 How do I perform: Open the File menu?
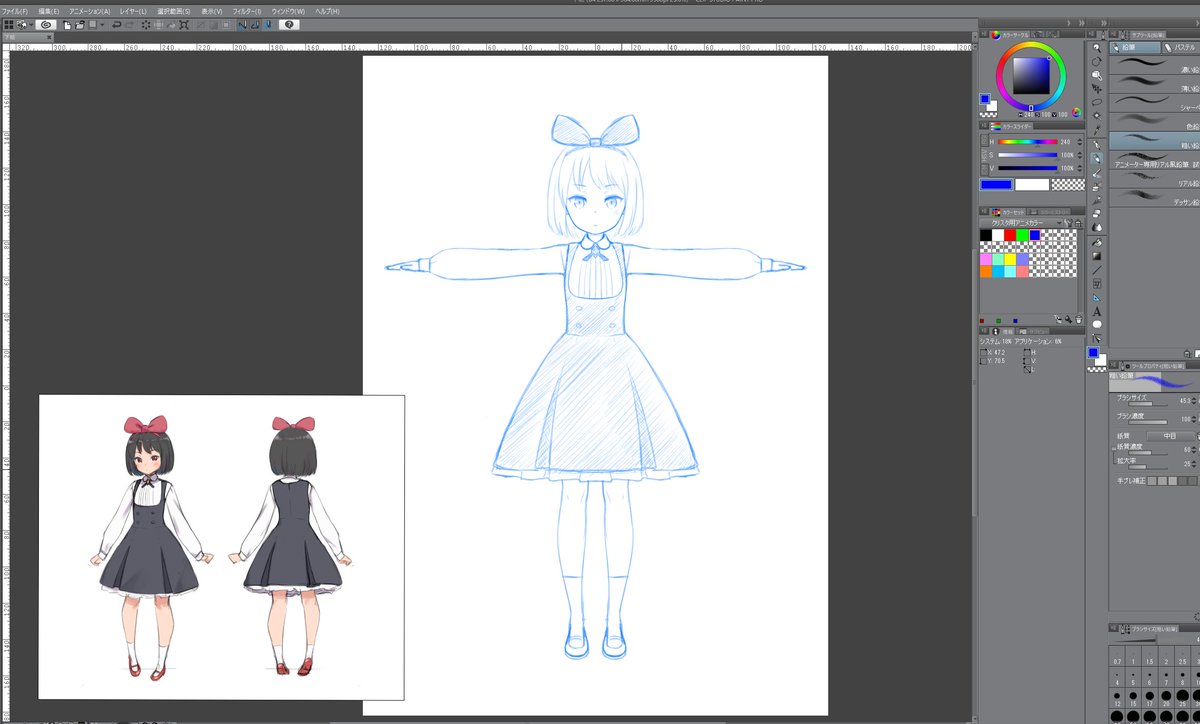15,12
